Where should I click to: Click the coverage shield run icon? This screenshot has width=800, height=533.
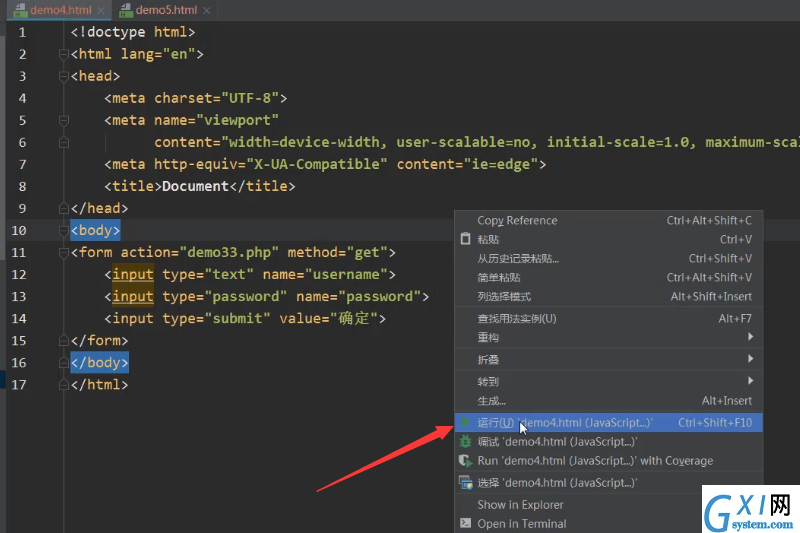point(465,461)
